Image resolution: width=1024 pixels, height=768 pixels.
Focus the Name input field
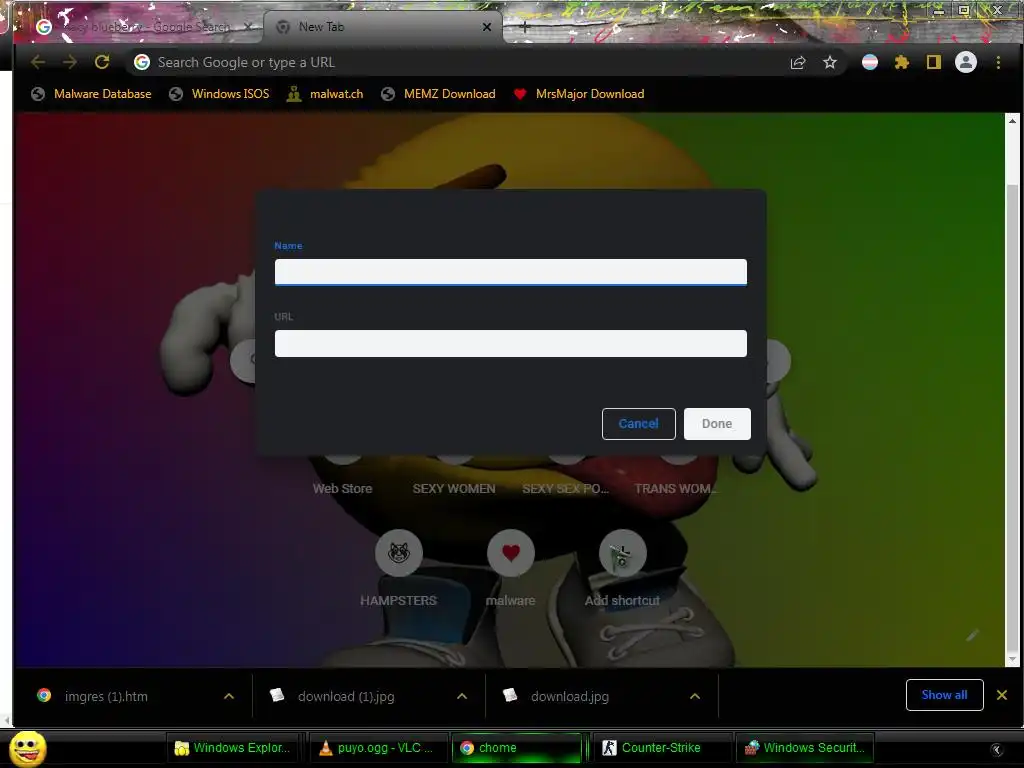coord(511,272)
